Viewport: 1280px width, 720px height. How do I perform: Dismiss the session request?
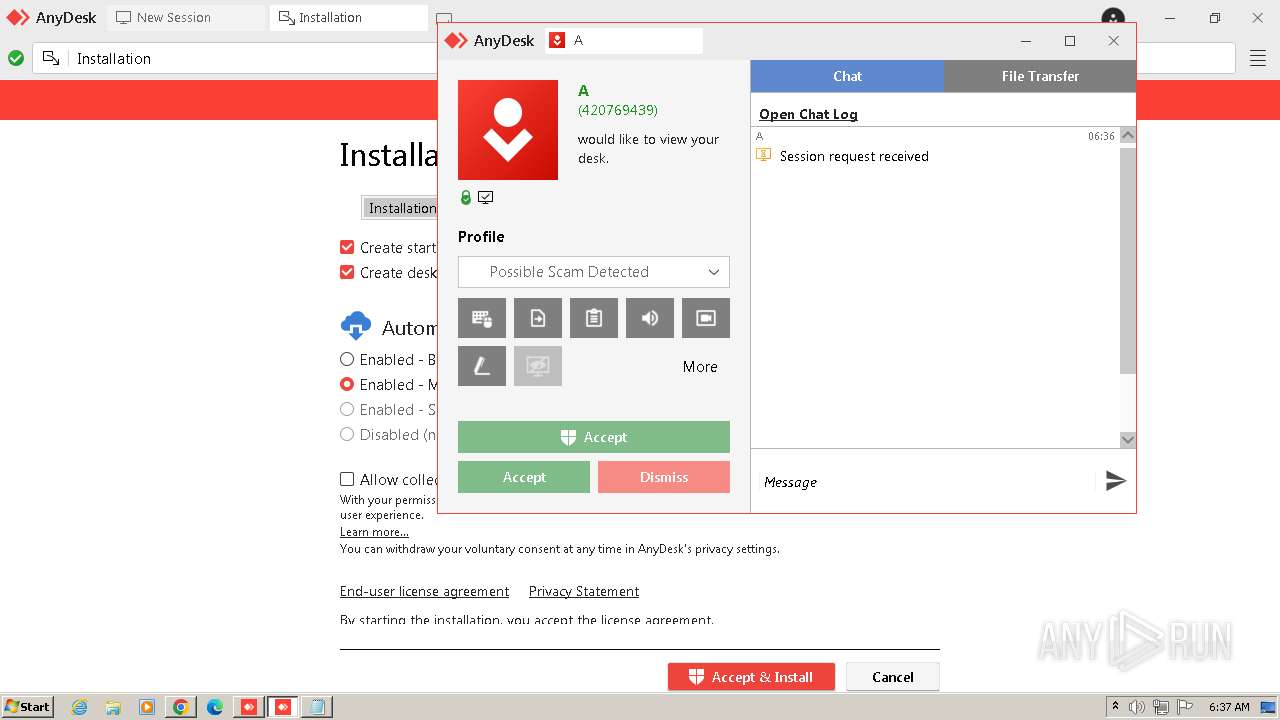tap(664, 477)
